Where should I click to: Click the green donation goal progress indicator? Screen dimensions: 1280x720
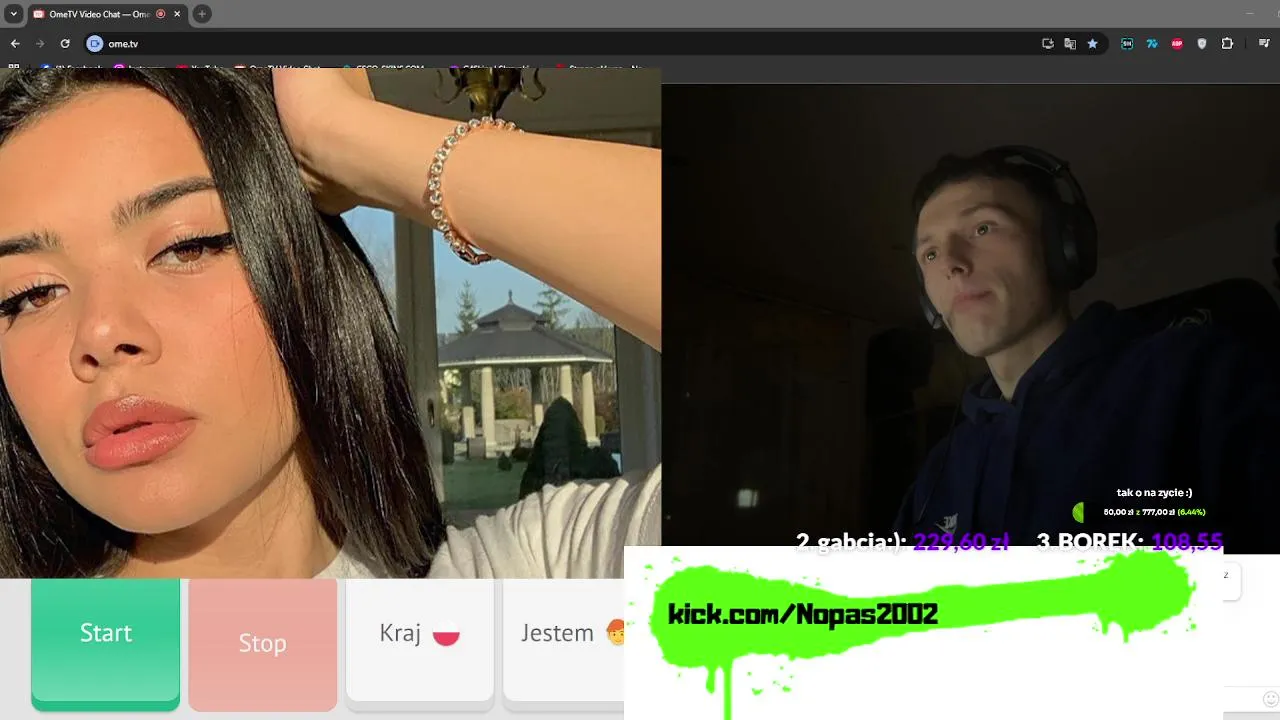(x=1078, y=512)
